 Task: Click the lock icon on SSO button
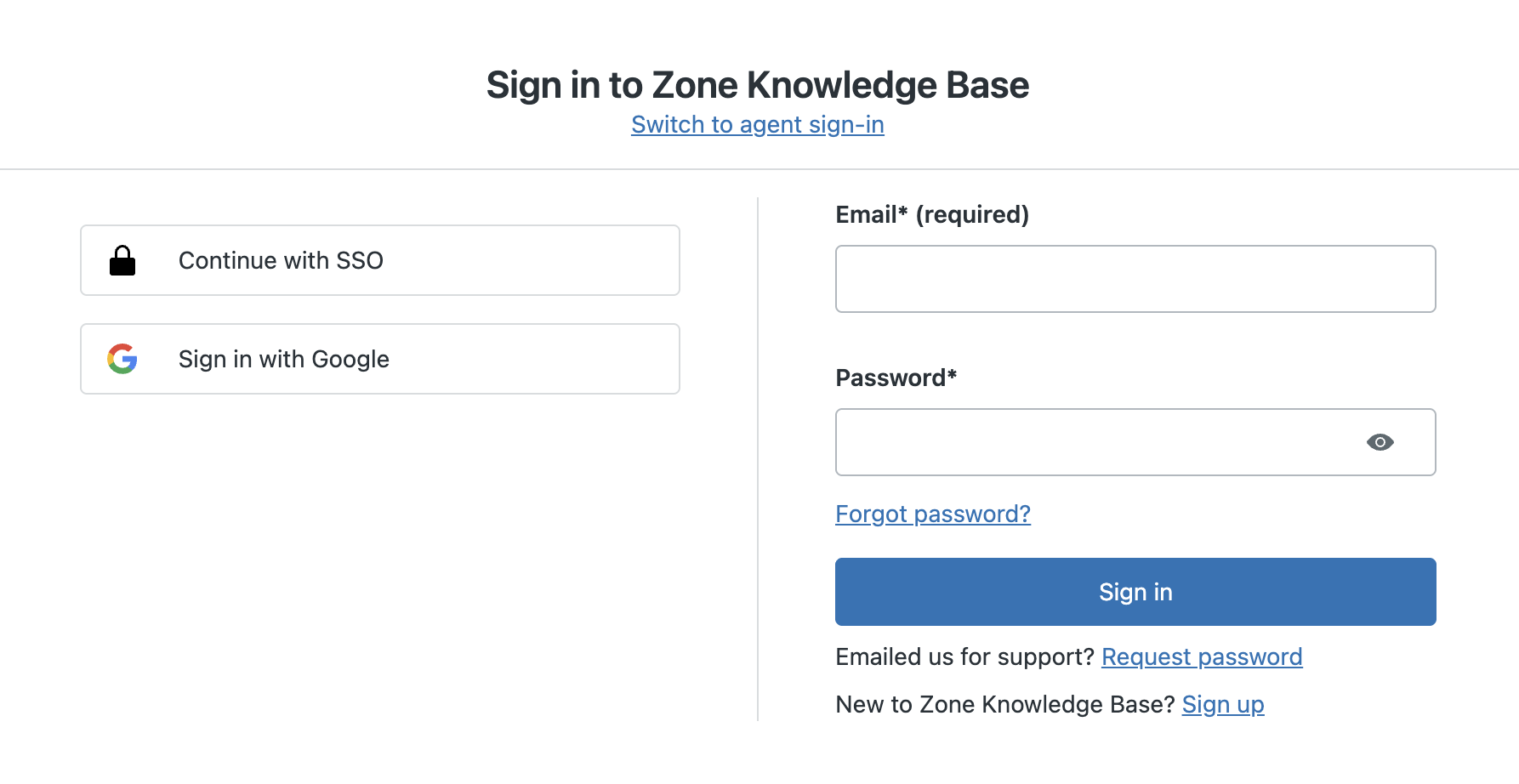coord(122,261)
